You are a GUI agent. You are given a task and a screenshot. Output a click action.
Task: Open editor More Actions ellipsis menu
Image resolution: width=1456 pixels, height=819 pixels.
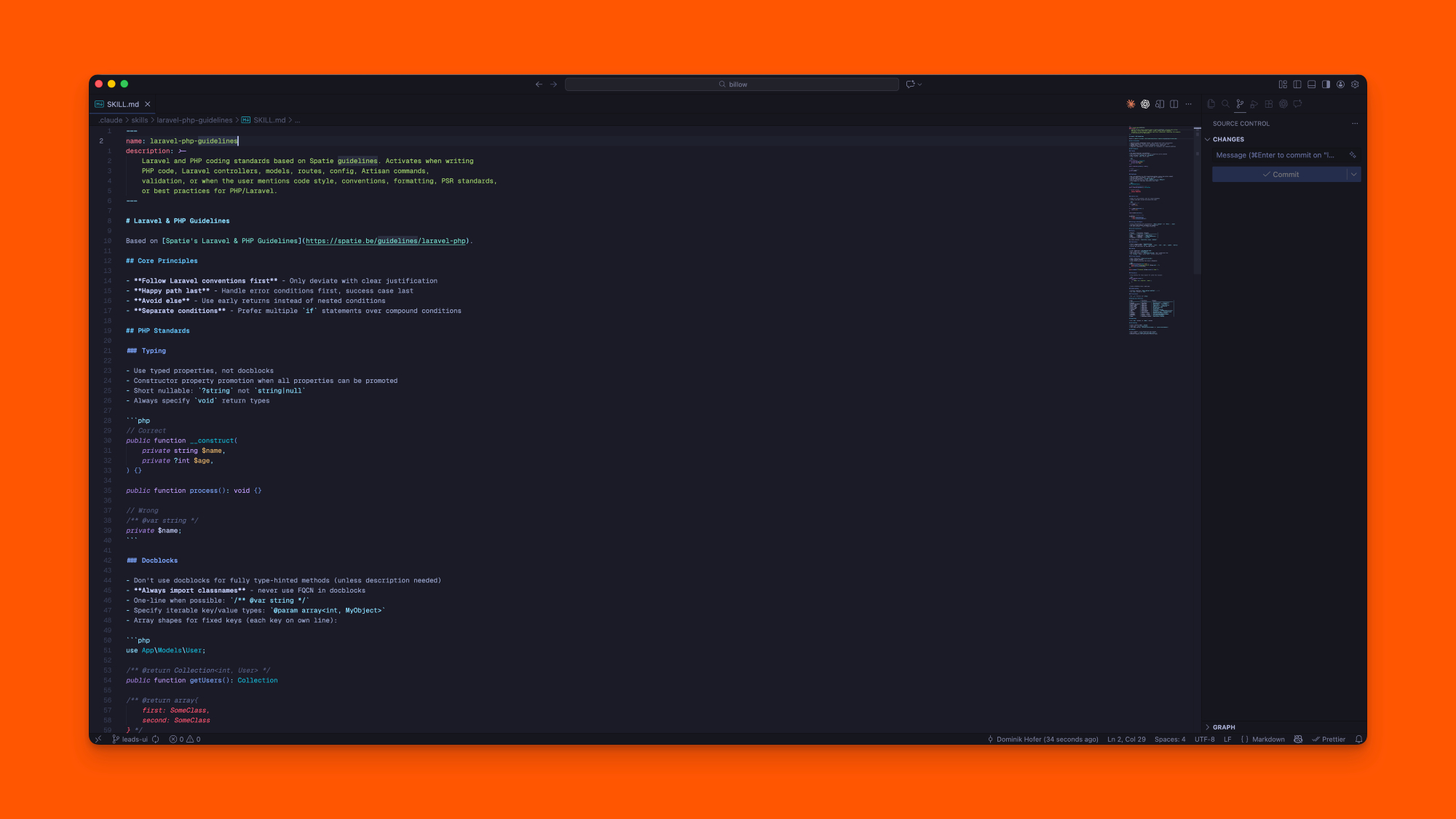pos(1189,104)
